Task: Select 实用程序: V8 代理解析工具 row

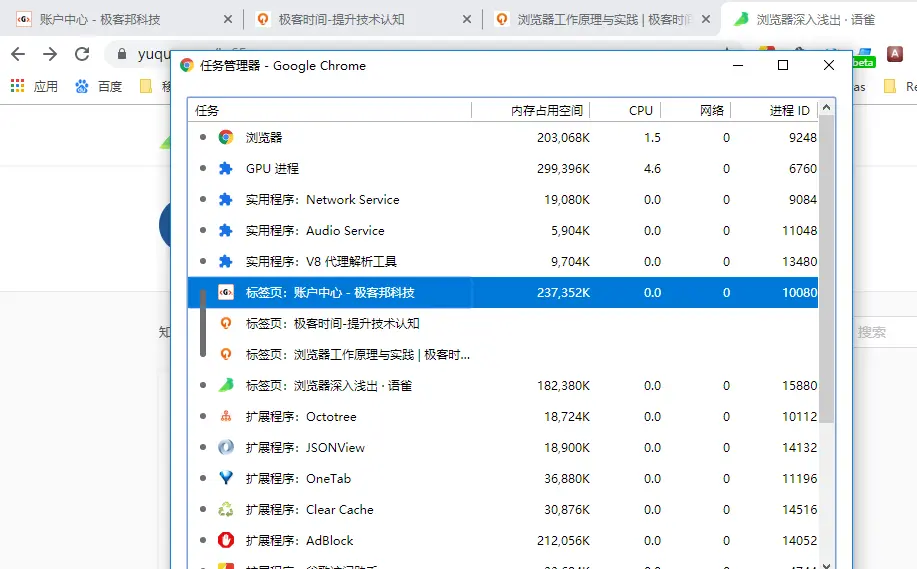Action: coord(503,261)
